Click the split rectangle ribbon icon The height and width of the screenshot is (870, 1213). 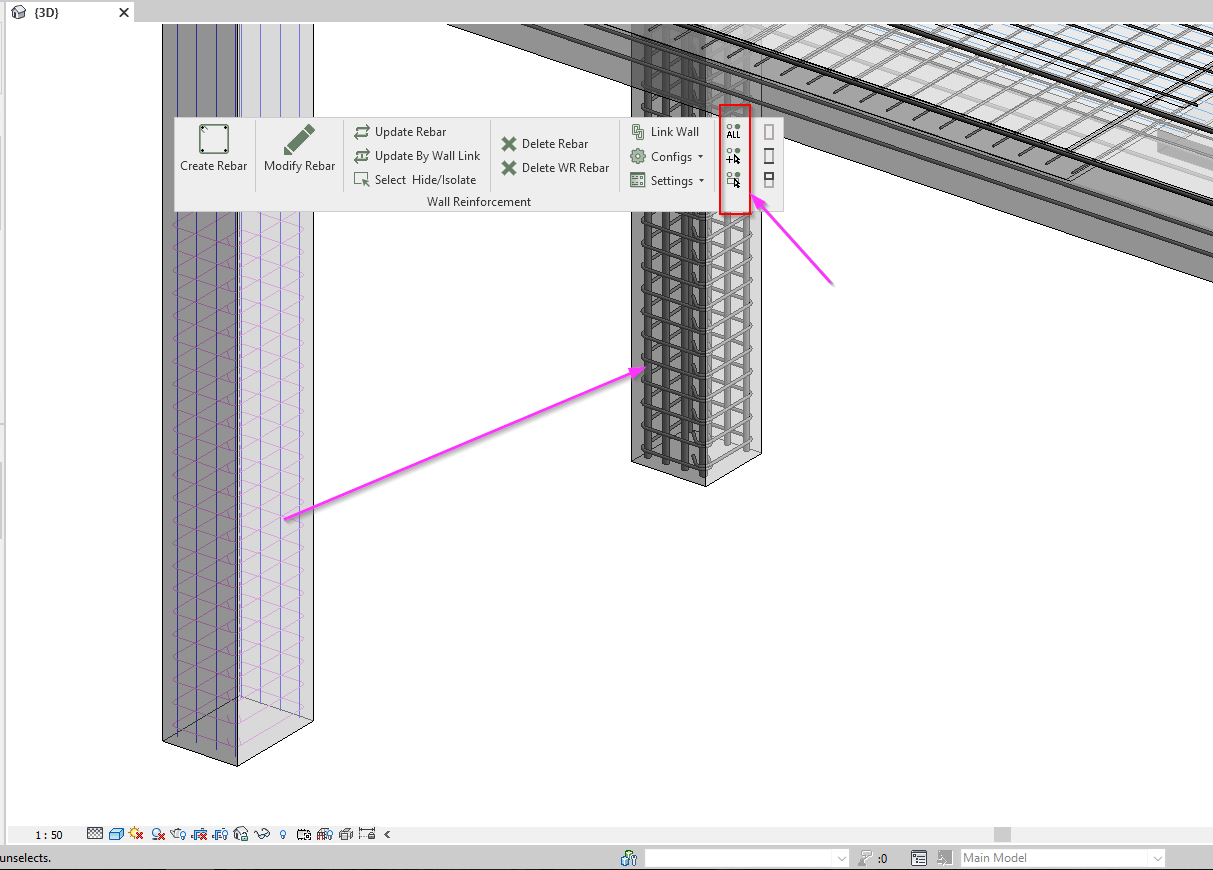click(769, 180)
